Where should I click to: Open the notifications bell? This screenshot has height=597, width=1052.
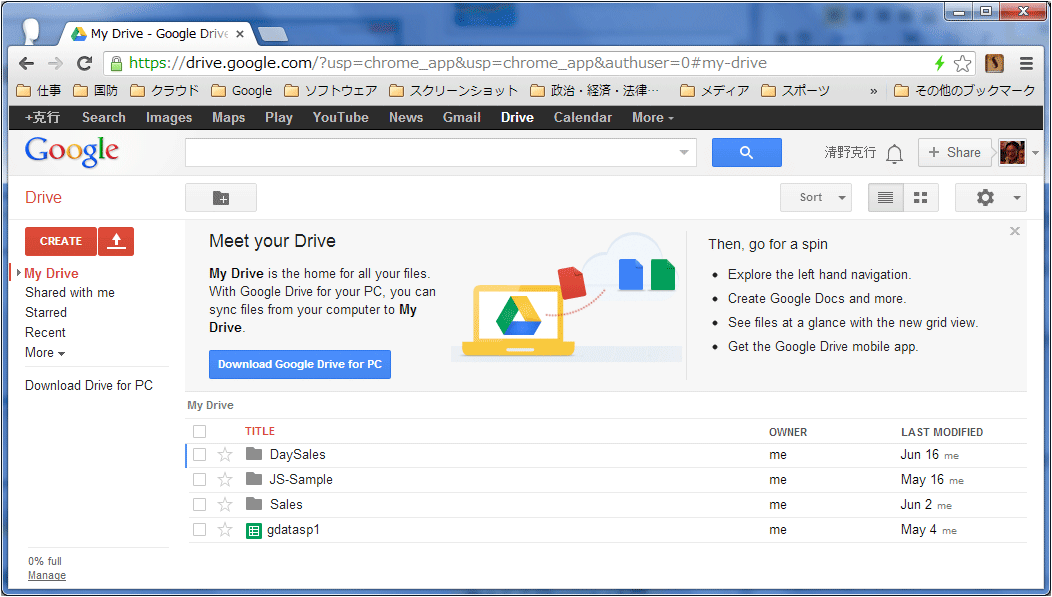tap(894, 154)
